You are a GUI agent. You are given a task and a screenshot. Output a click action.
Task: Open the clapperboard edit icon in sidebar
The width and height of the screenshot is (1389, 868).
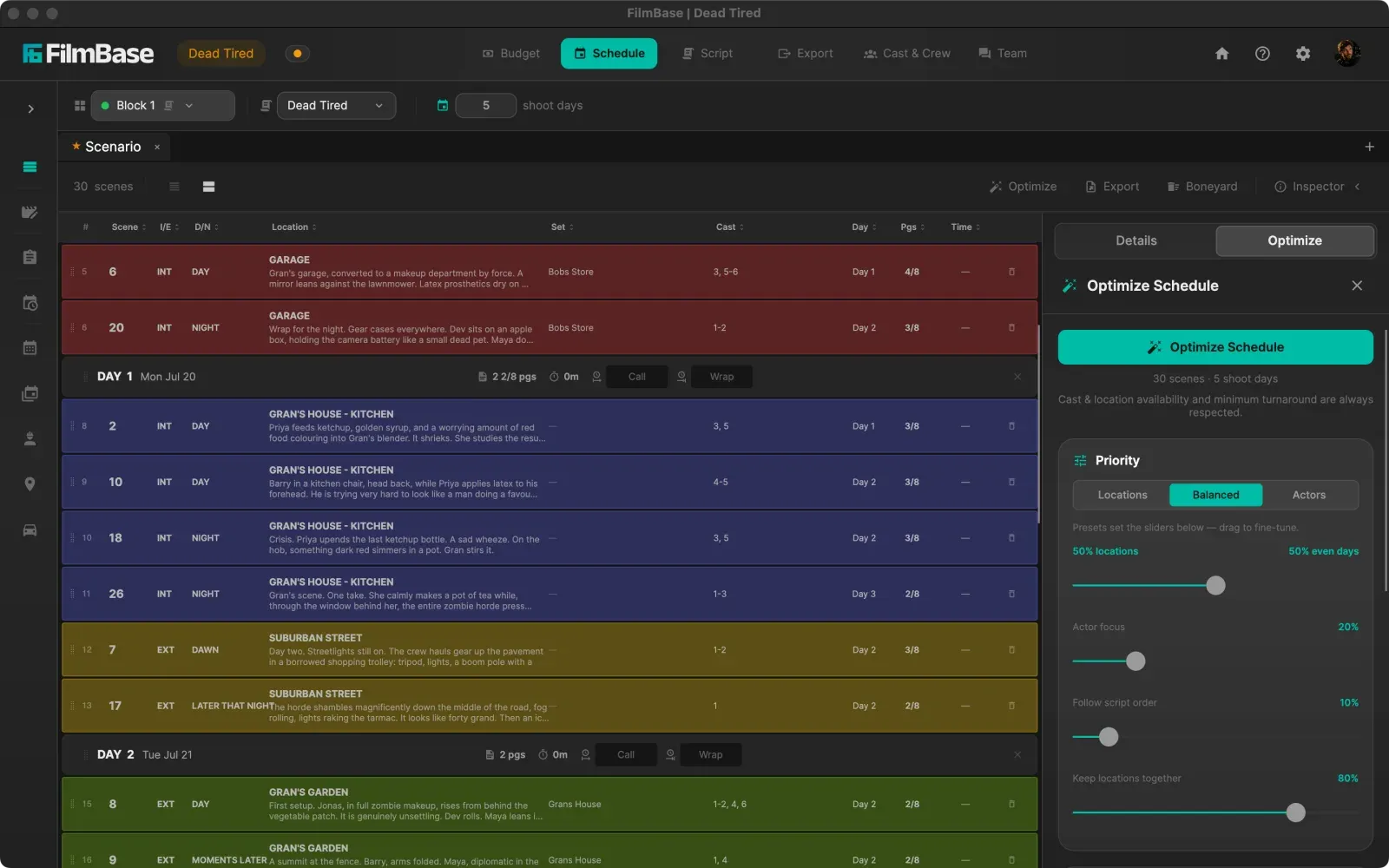[x=30, y=212]
